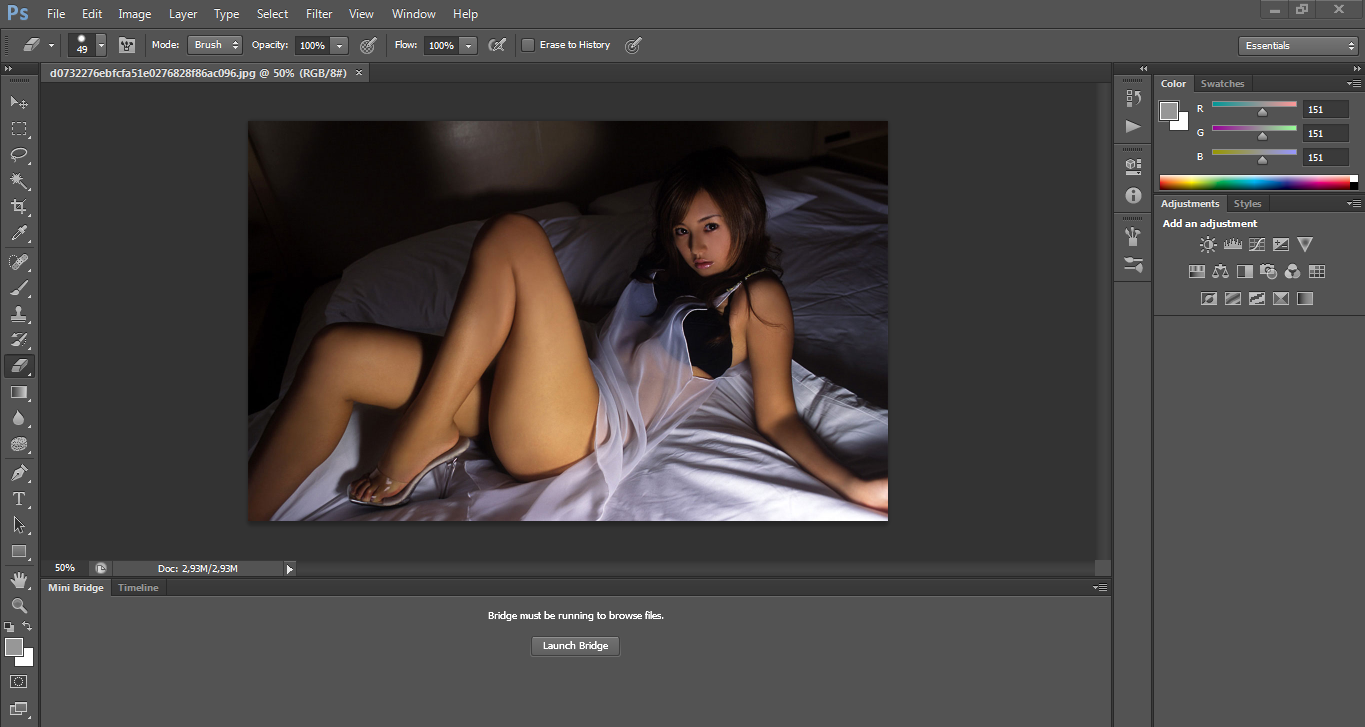Enable airbrush-style erasing in options bar
The width and height of the screenshot is (1365, 727).
(x=497, y=45)
